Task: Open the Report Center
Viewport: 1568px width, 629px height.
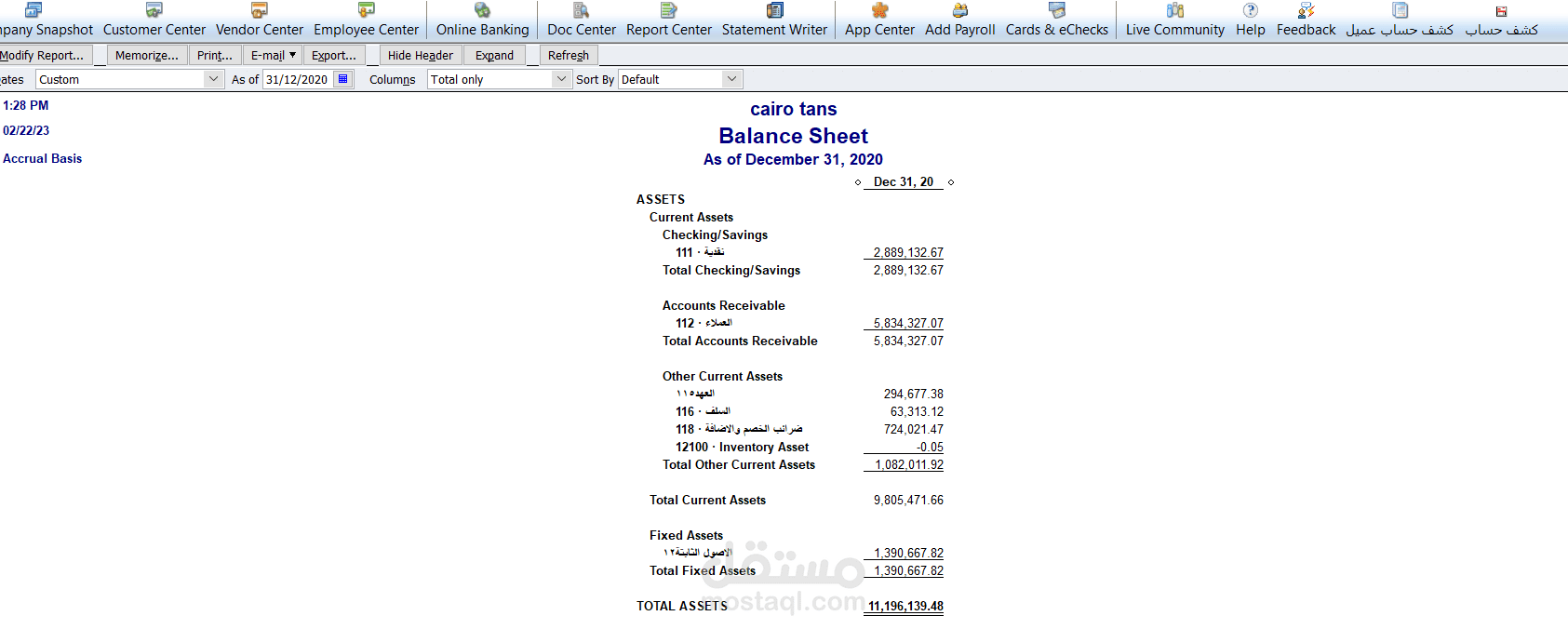Action: (x=669, y=20)
